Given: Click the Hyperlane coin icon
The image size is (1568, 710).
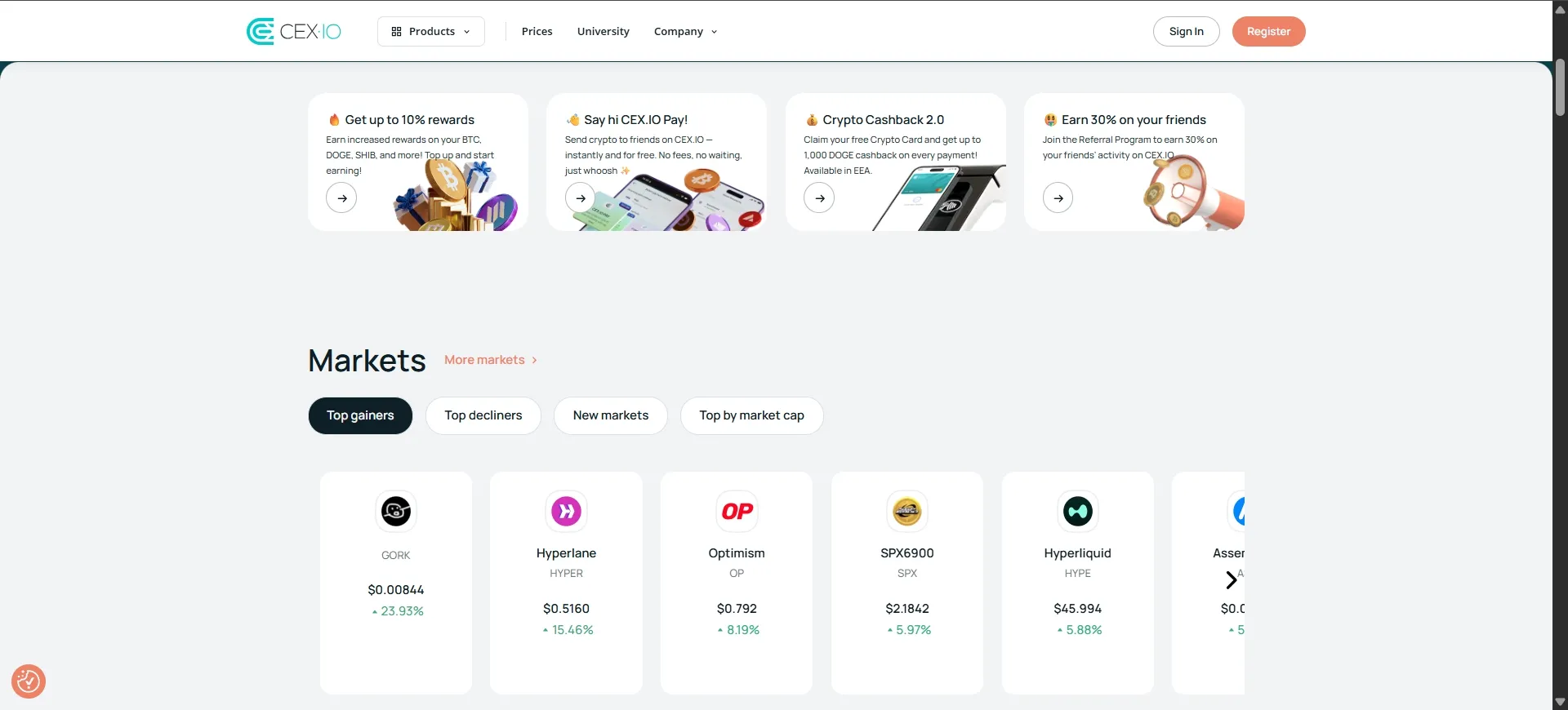Looking at the screenshot, I should (x=566, y=511).
